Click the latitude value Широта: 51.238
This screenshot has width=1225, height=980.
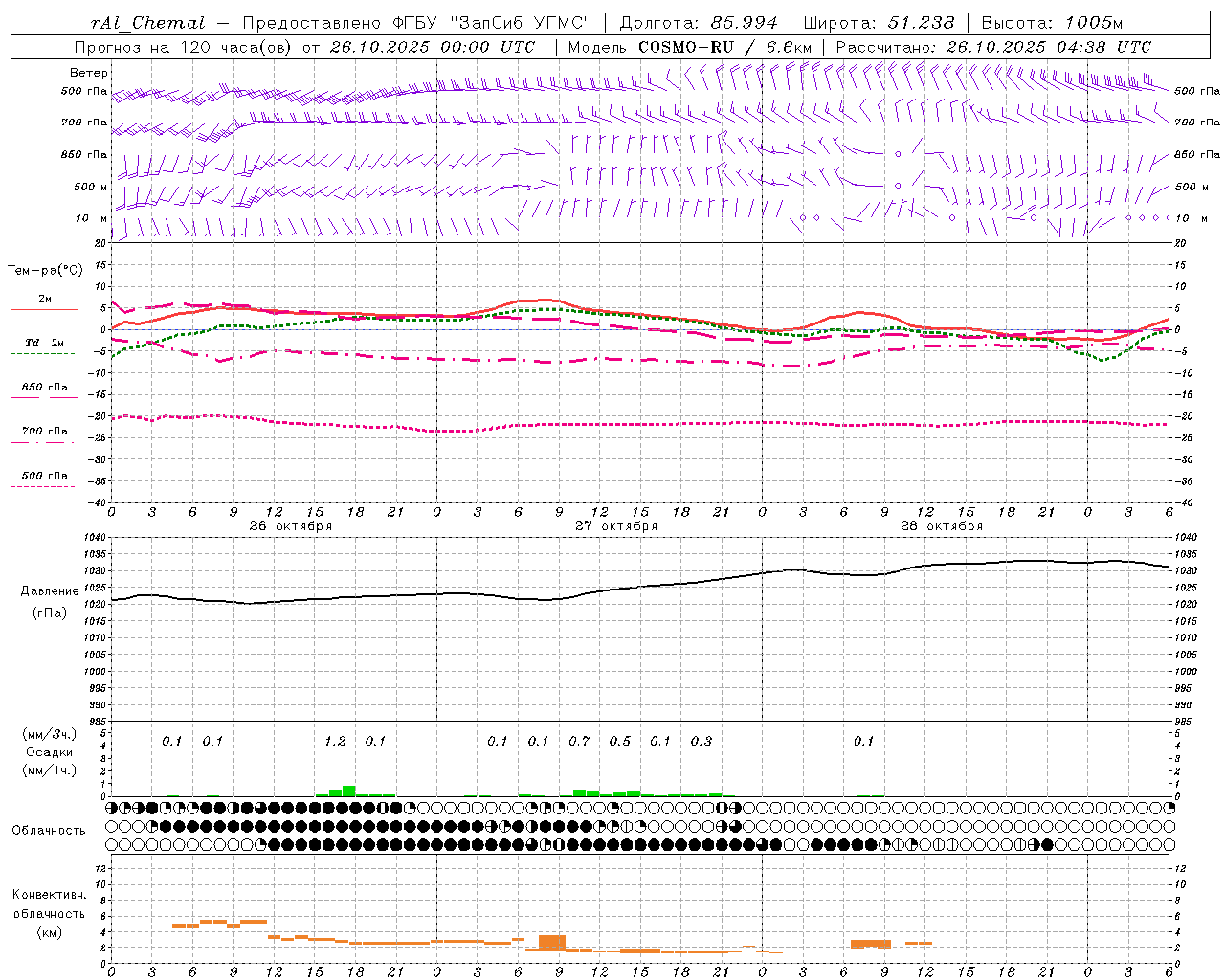[x=879, y=23]
